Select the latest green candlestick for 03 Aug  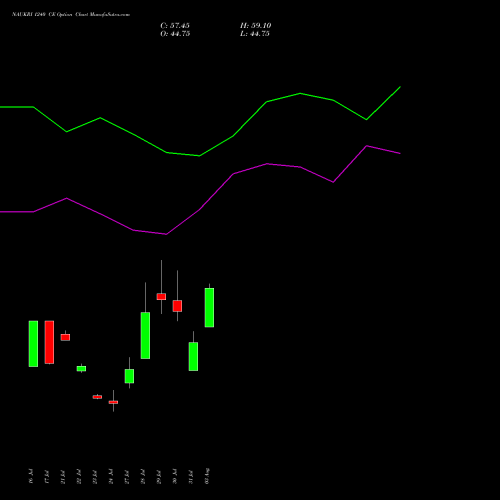[x=209, y=307]
